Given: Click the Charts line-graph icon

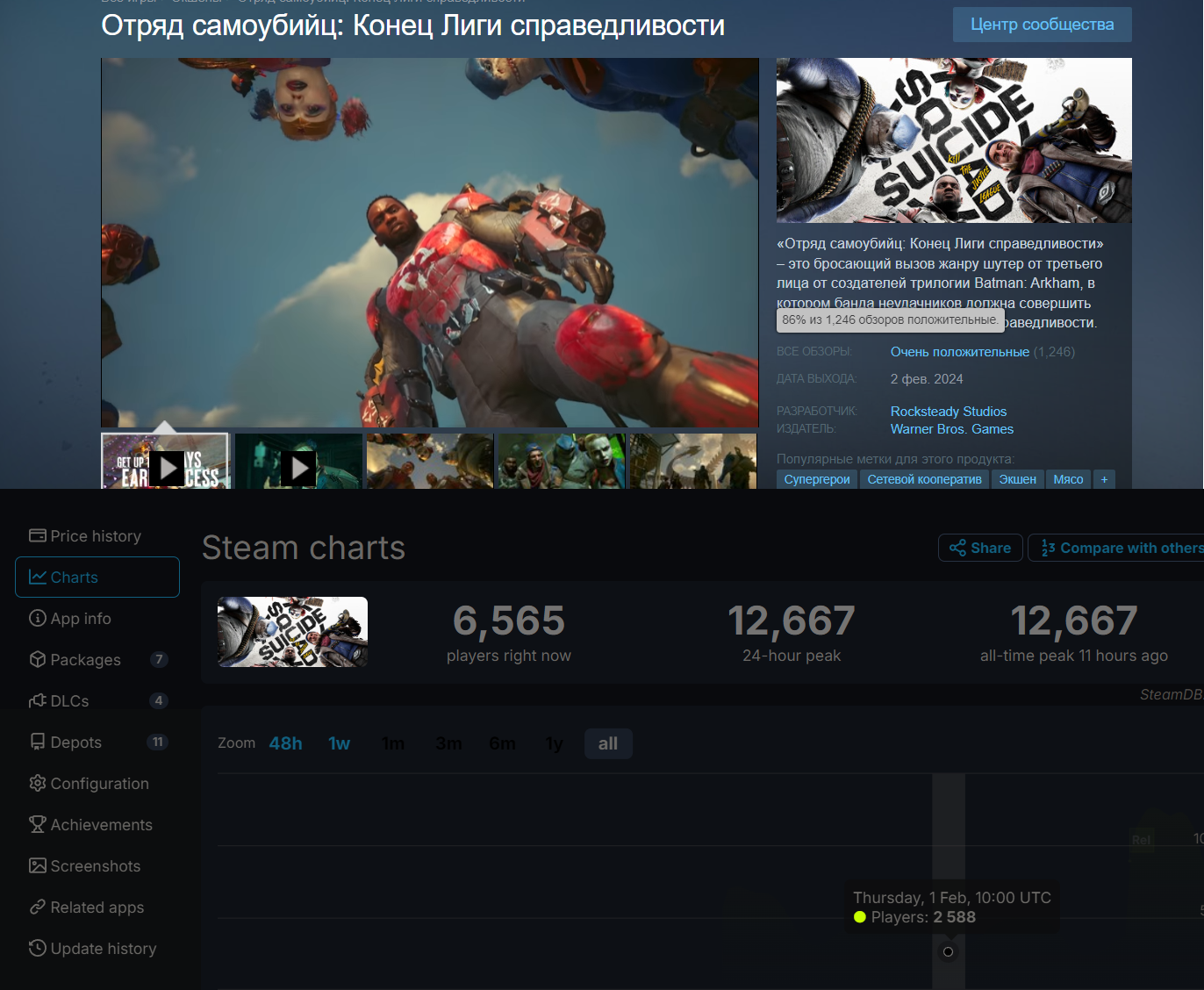Looking at the screenshot, I should (x=38, y=577).
